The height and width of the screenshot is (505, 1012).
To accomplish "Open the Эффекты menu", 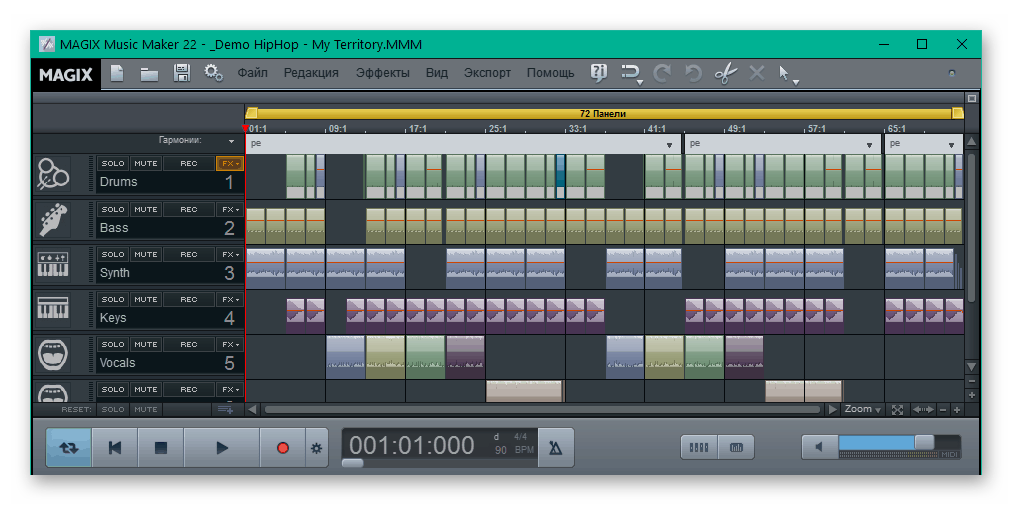I will click(383, 73).
